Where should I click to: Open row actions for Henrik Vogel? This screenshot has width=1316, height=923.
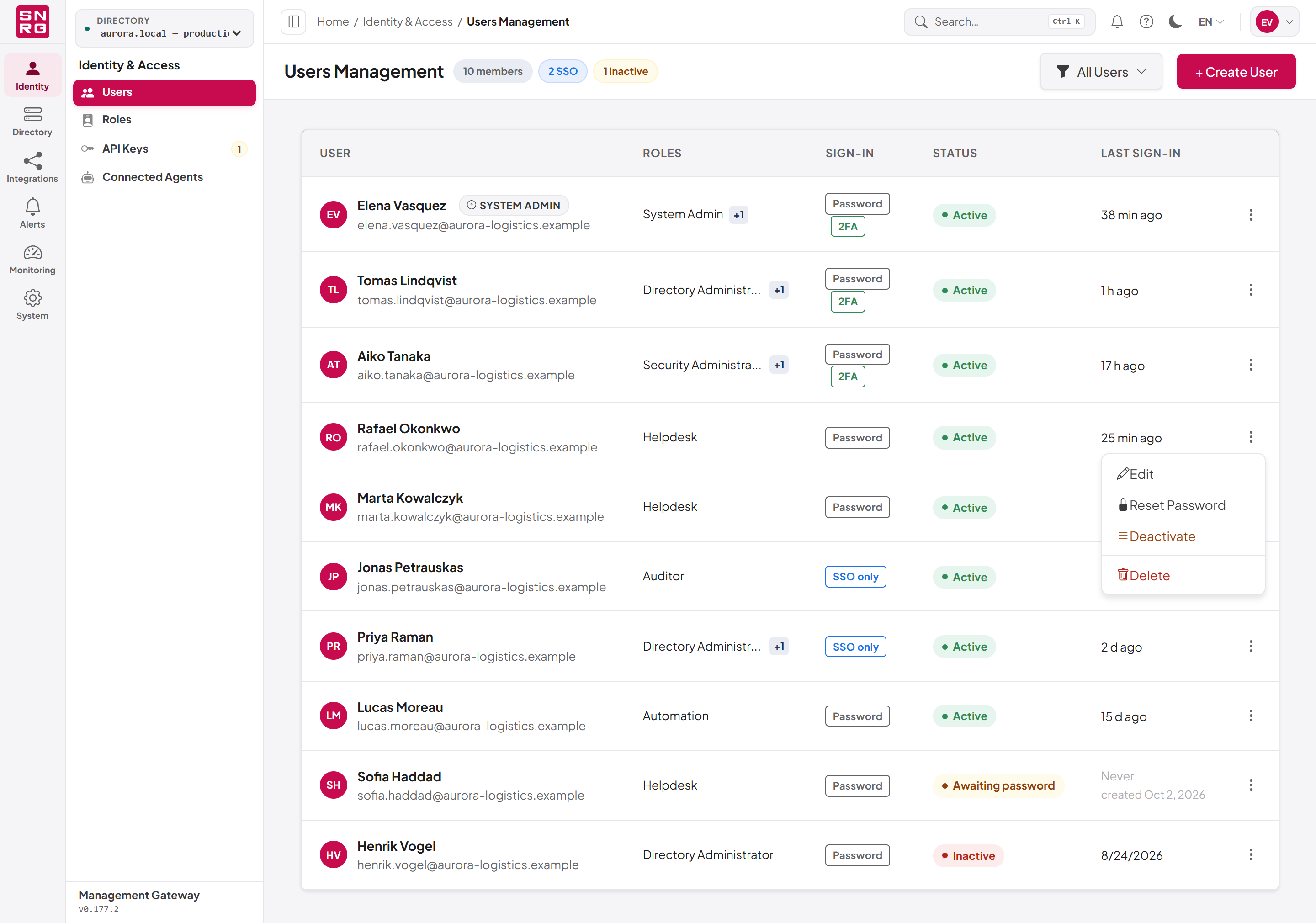click(1251, 855)
